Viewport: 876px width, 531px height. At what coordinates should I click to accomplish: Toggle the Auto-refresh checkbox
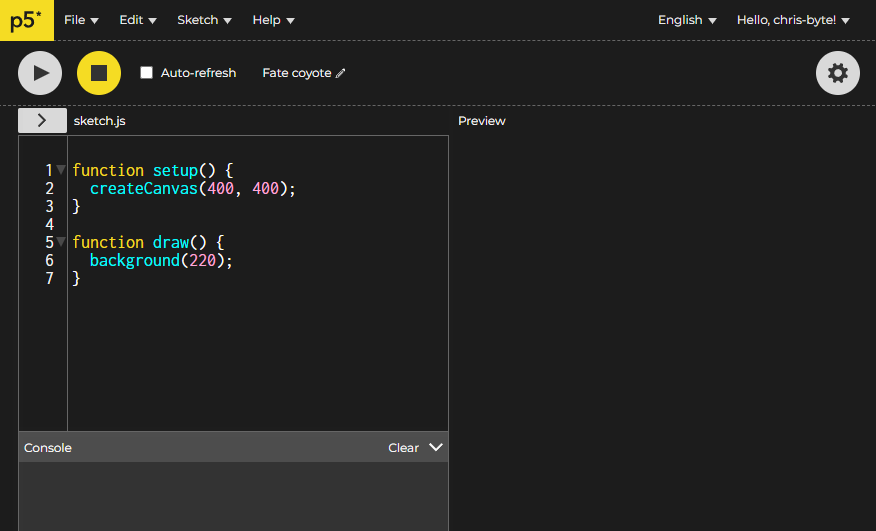147,73
